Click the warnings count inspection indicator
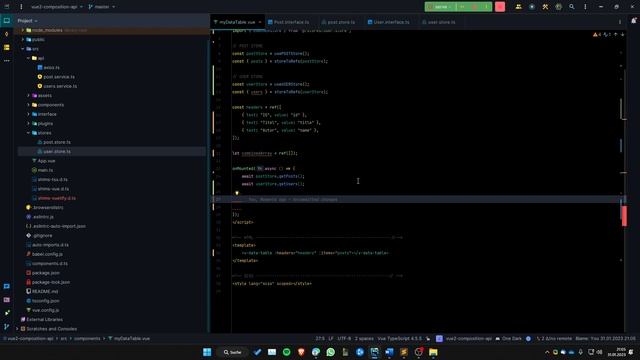This screenshot has width=640, height=360. (597, 35)
